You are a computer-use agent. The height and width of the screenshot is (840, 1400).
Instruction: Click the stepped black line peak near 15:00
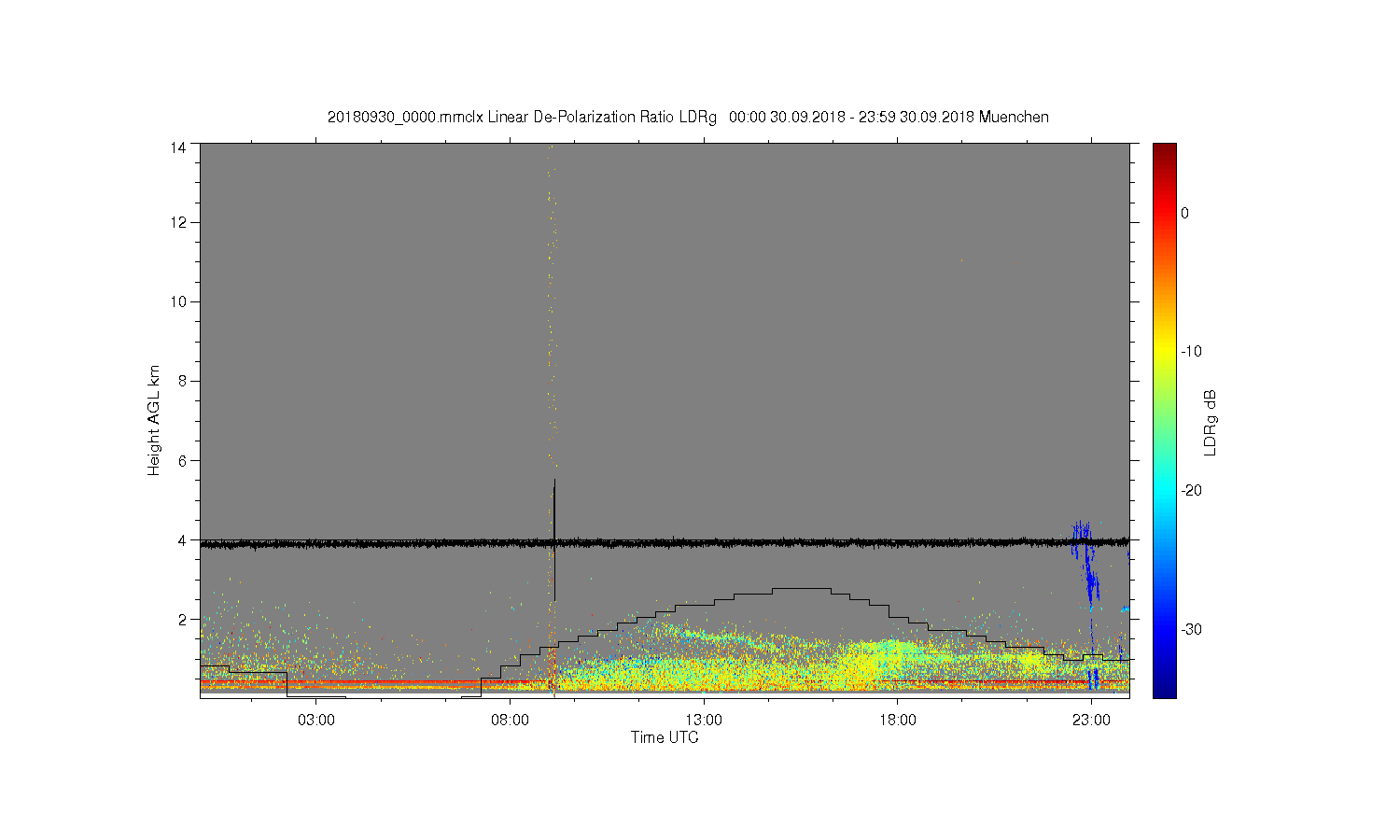click(801, 588)
